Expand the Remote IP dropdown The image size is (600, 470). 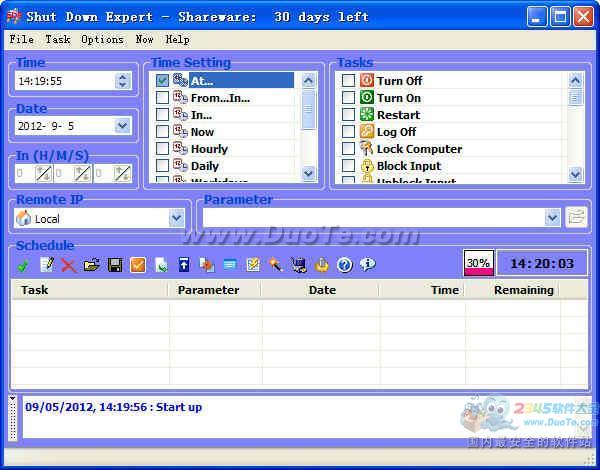(x=176, y=218)
